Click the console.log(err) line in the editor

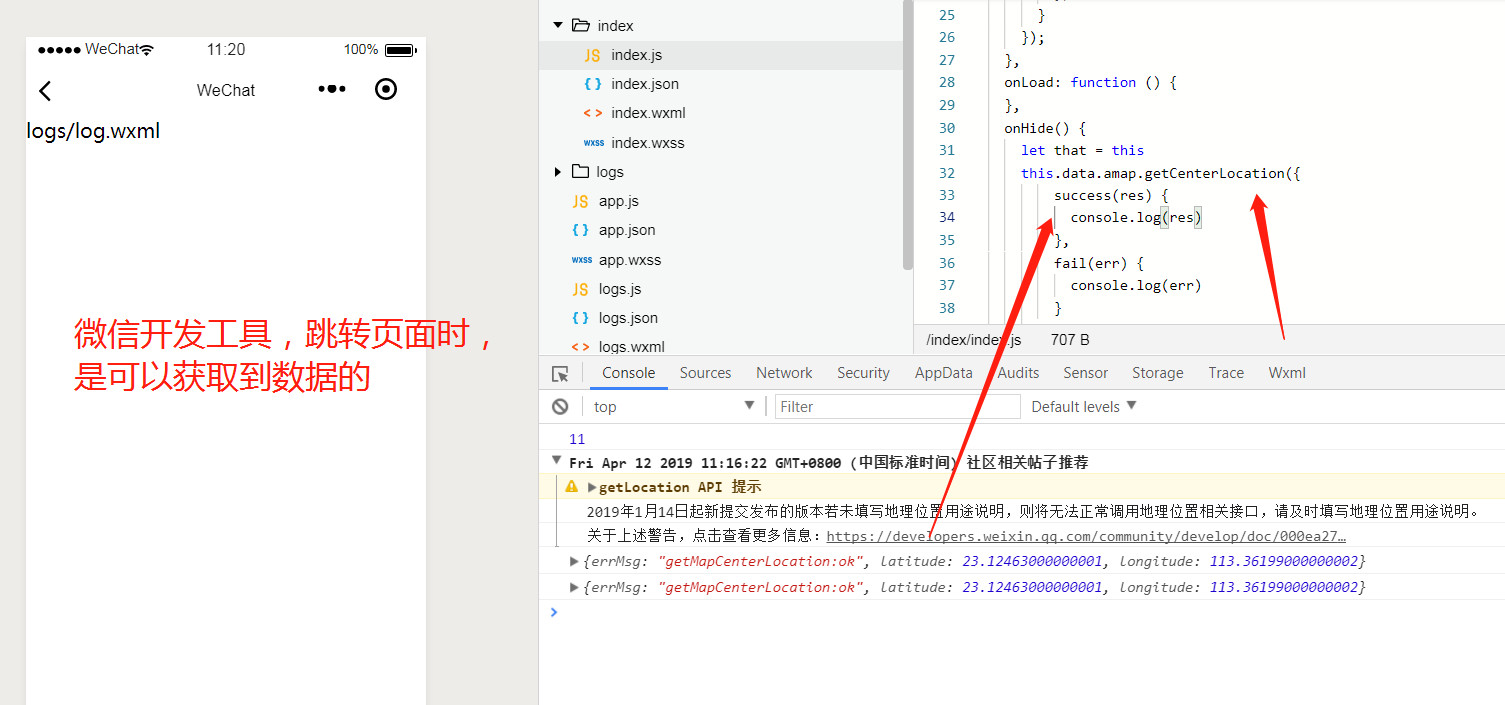tap(1135, 285)
